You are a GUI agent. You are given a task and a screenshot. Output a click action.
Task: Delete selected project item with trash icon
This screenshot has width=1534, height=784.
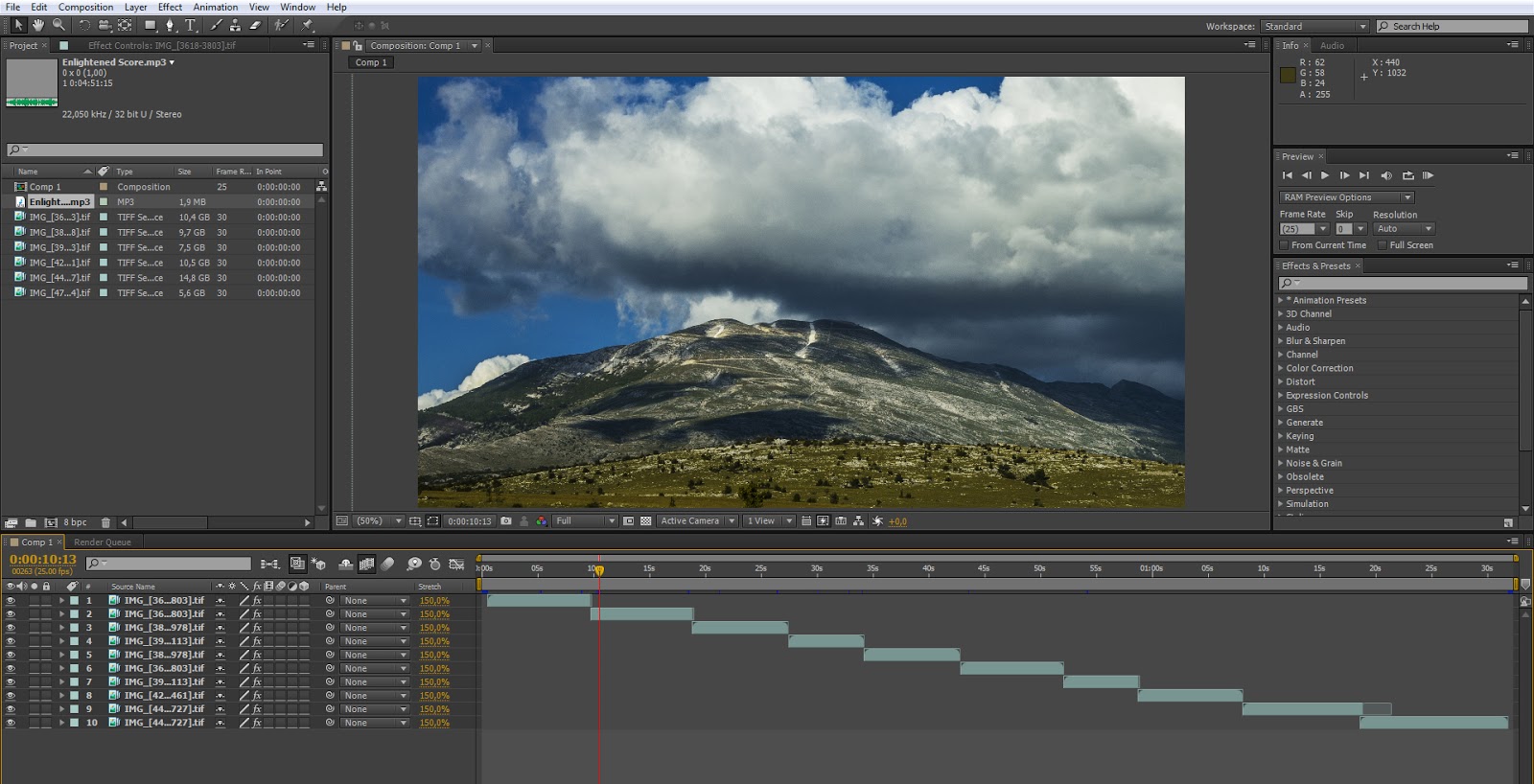(105, 522)
